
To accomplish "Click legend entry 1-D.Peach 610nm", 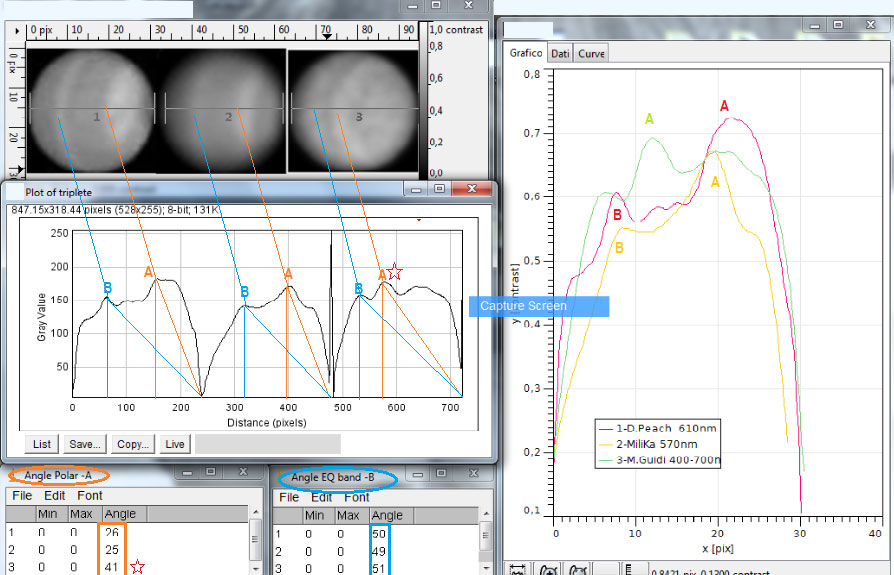I will click(x=658, y=429).
